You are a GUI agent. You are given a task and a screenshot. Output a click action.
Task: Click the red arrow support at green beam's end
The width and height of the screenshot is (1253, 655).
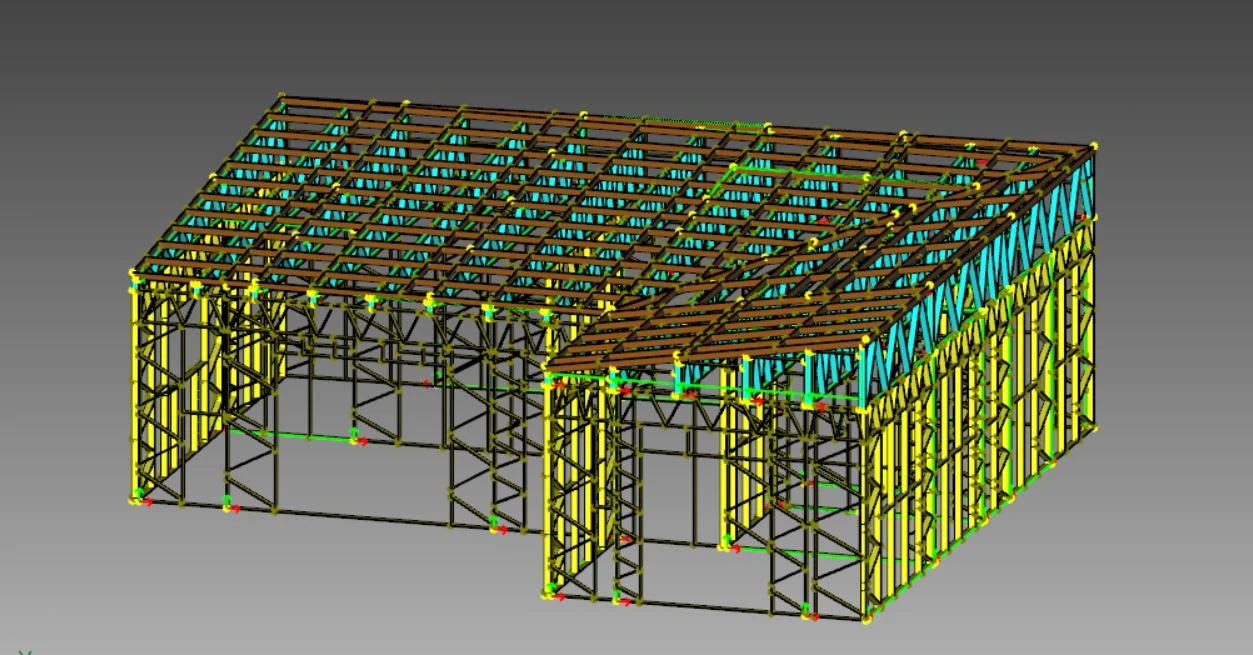coord(358,439)
